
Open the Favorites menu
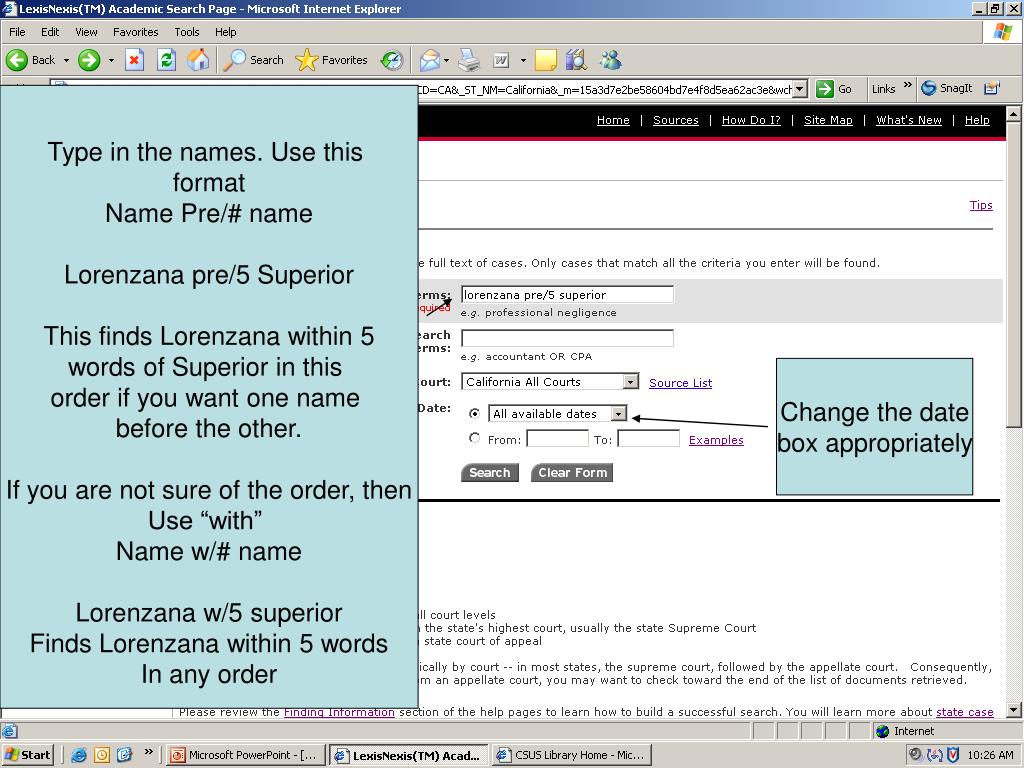[x=135, y=32]
